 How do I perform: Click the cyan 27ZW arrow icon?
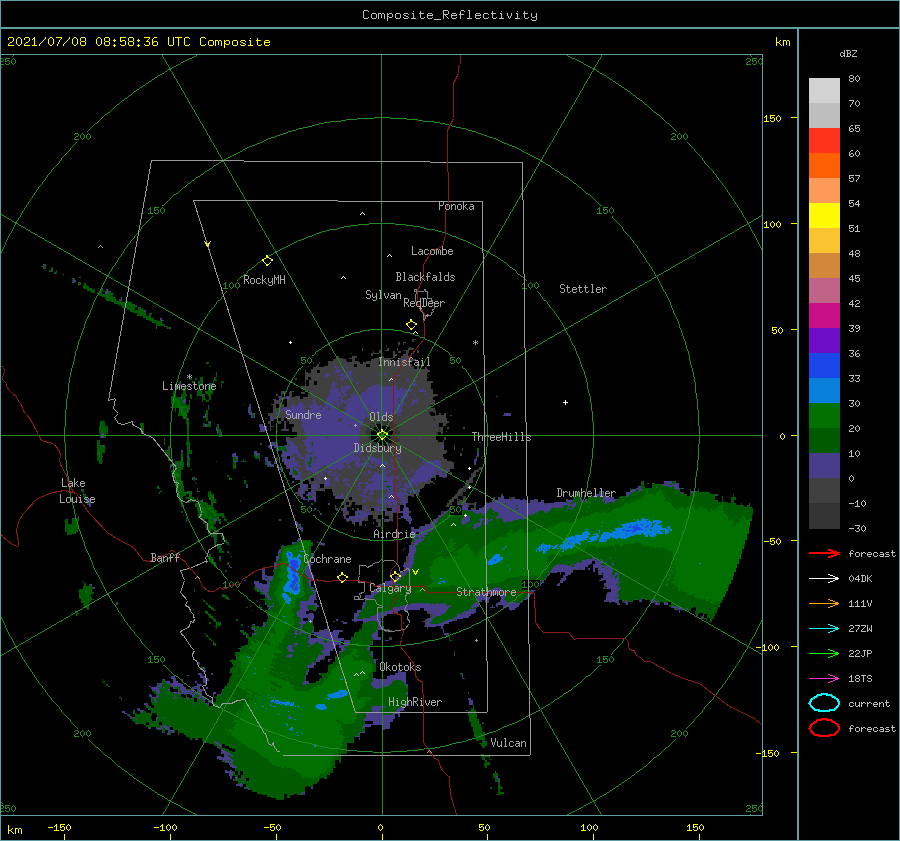(824, 628)
